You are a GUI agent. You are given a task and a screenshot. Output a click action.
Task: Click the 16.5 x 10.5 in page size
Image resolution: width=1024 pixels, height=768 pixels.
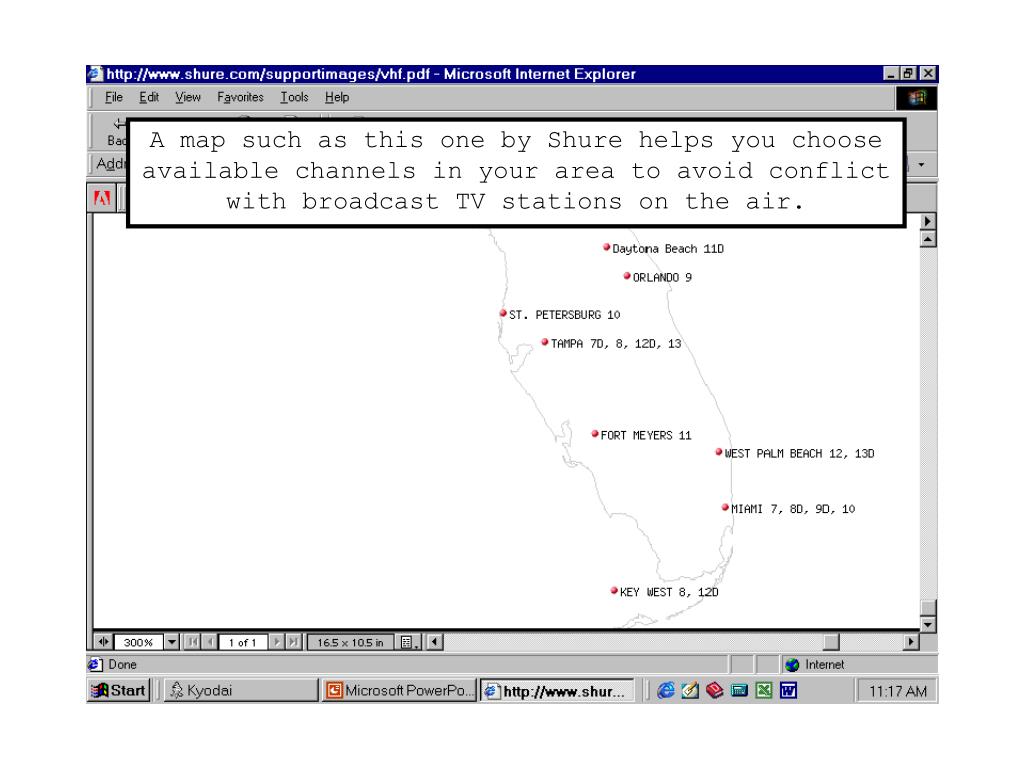[351, 643]
